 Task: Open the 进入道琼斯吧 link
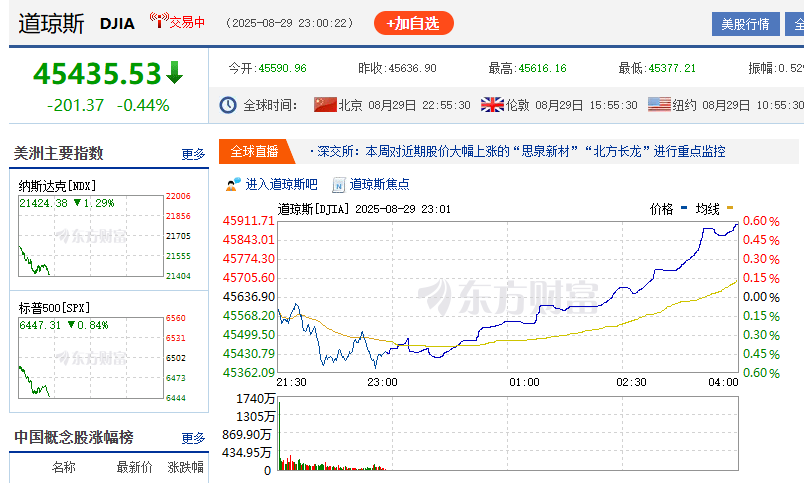pyautogui.click(x=281, y=185)
